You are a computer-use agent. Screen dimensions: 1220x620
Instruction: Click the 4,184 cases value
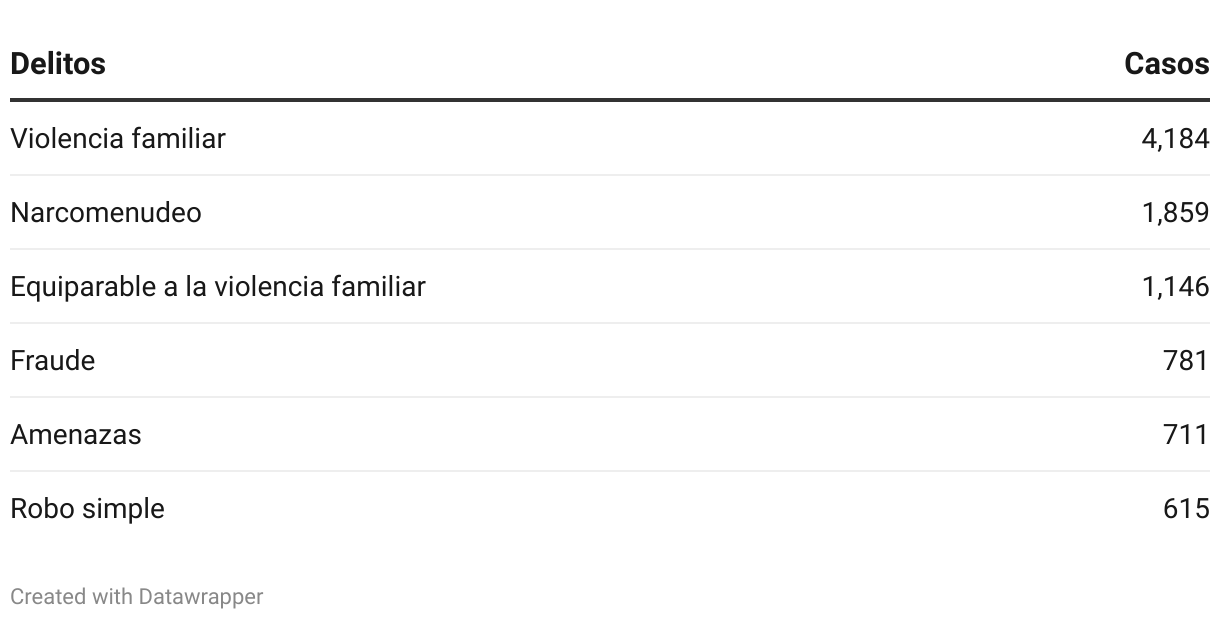pos(1175,138)
